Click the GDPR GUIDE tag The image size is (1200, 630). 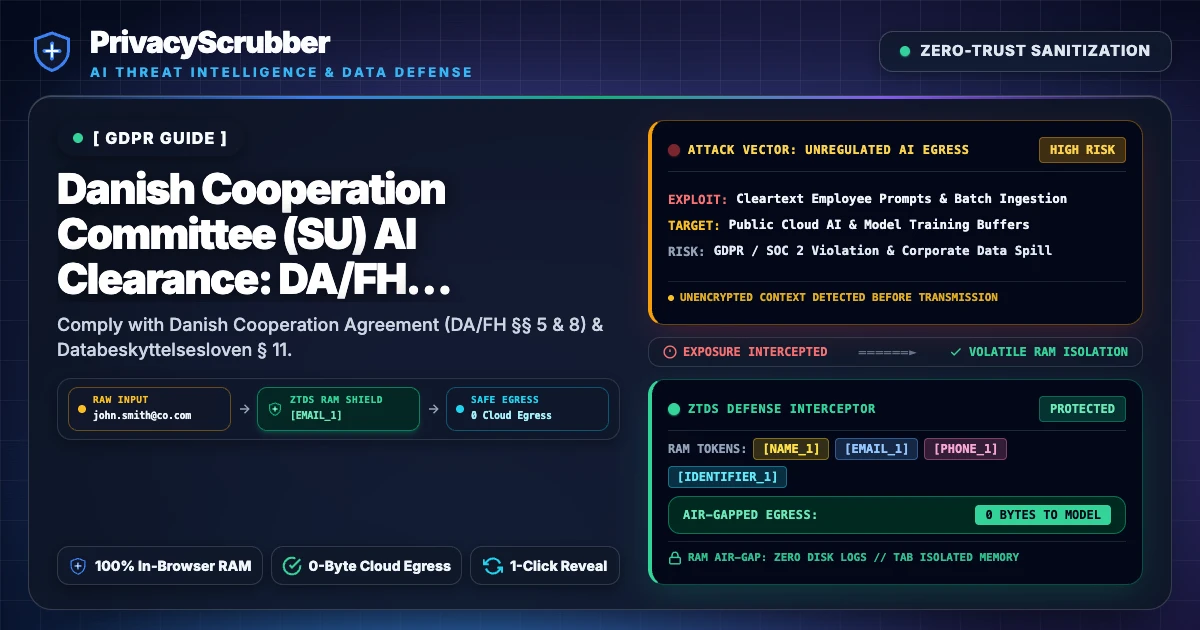click(x=150, y=138)
